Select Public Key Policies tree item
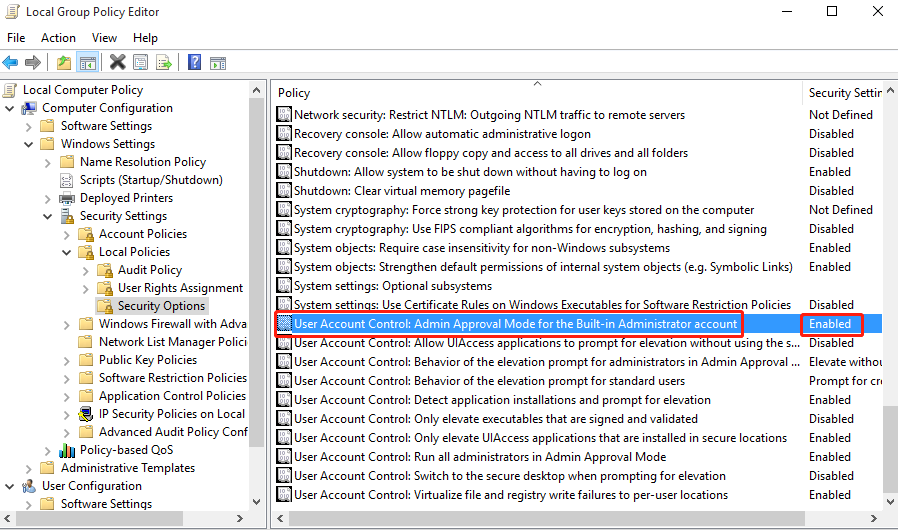 [x=148, y=360]
